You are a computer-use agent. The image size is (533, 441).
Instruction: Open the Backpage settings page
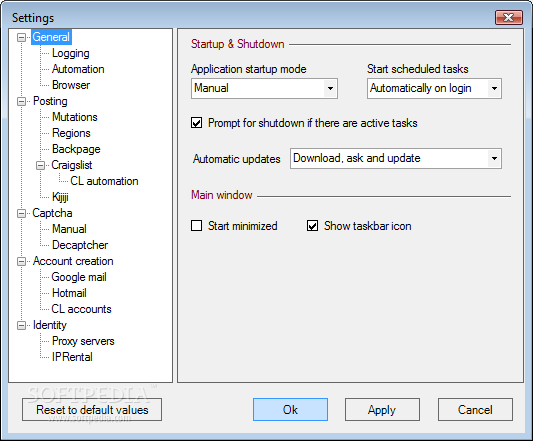pyautogui.click(x=76, y=149)
